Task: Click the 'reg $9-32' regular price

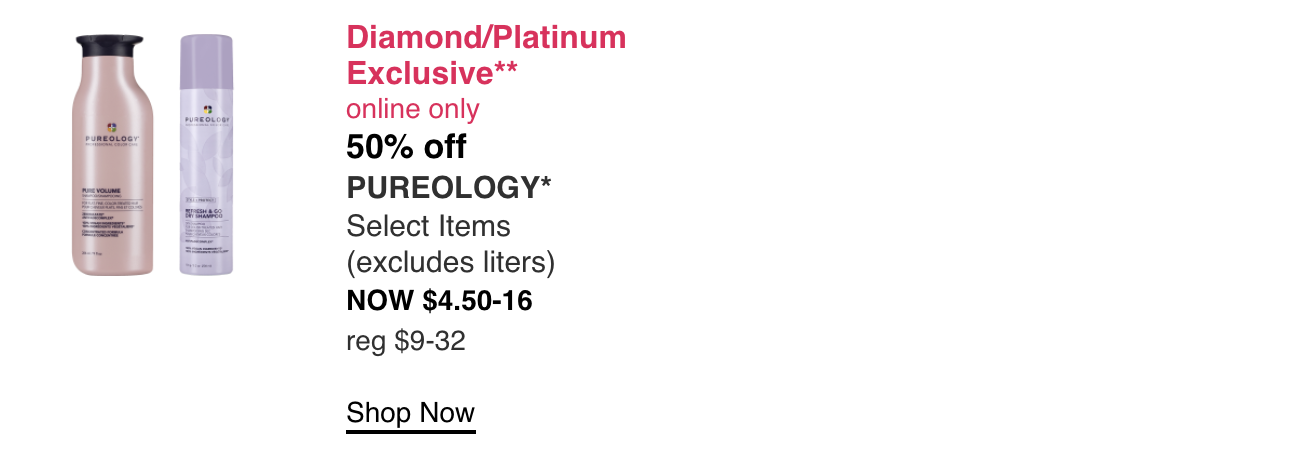Action: [x=406, y=342]
